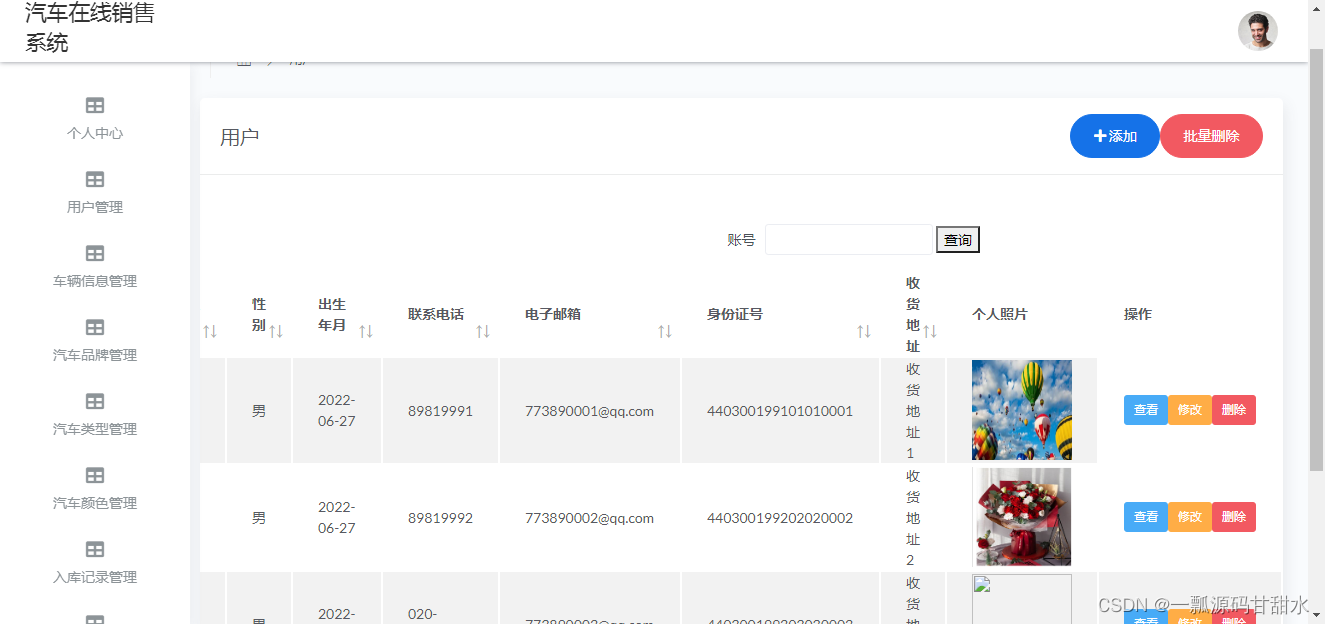This screenshot has width=1325, height=624.
Task: Open 汽车品牌管理 menu label
Action: click(95, 355)
